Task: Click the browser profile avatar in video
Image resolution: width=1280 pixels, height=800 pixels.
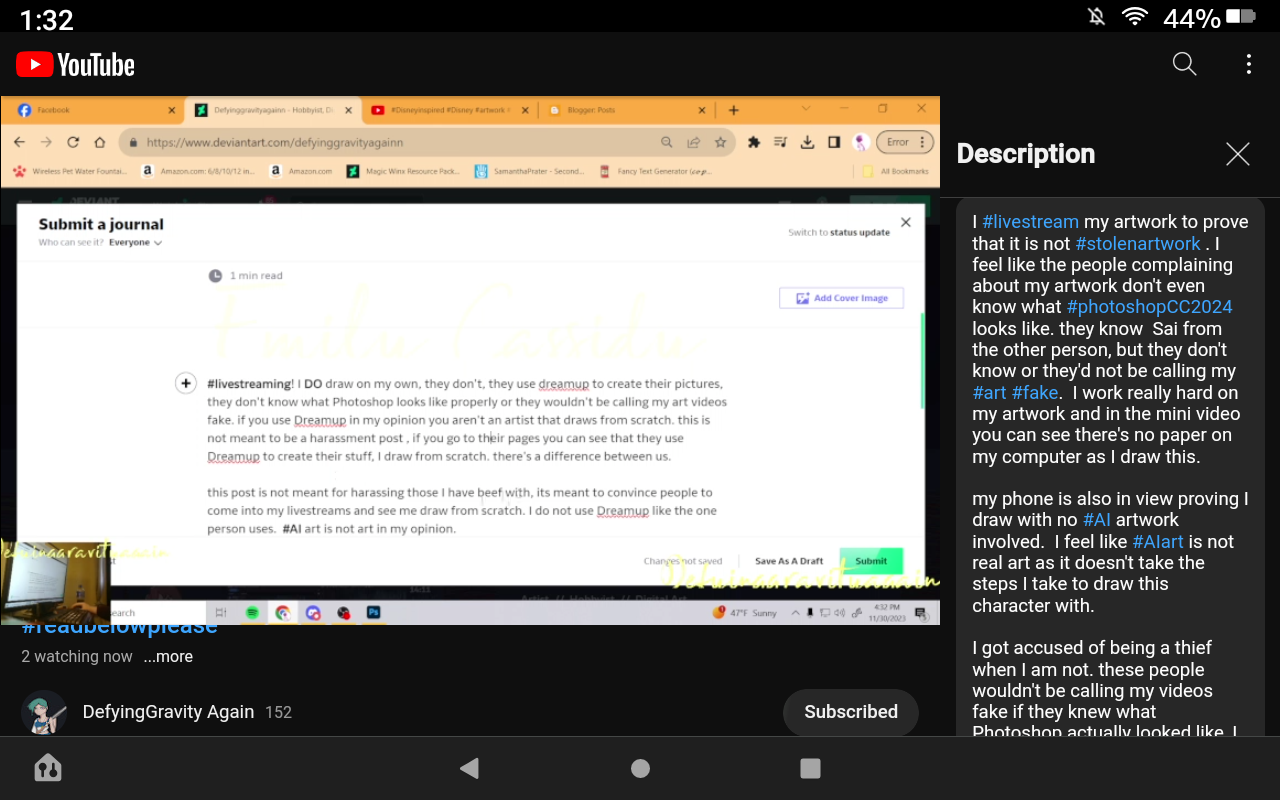Action: click(860, 142)
